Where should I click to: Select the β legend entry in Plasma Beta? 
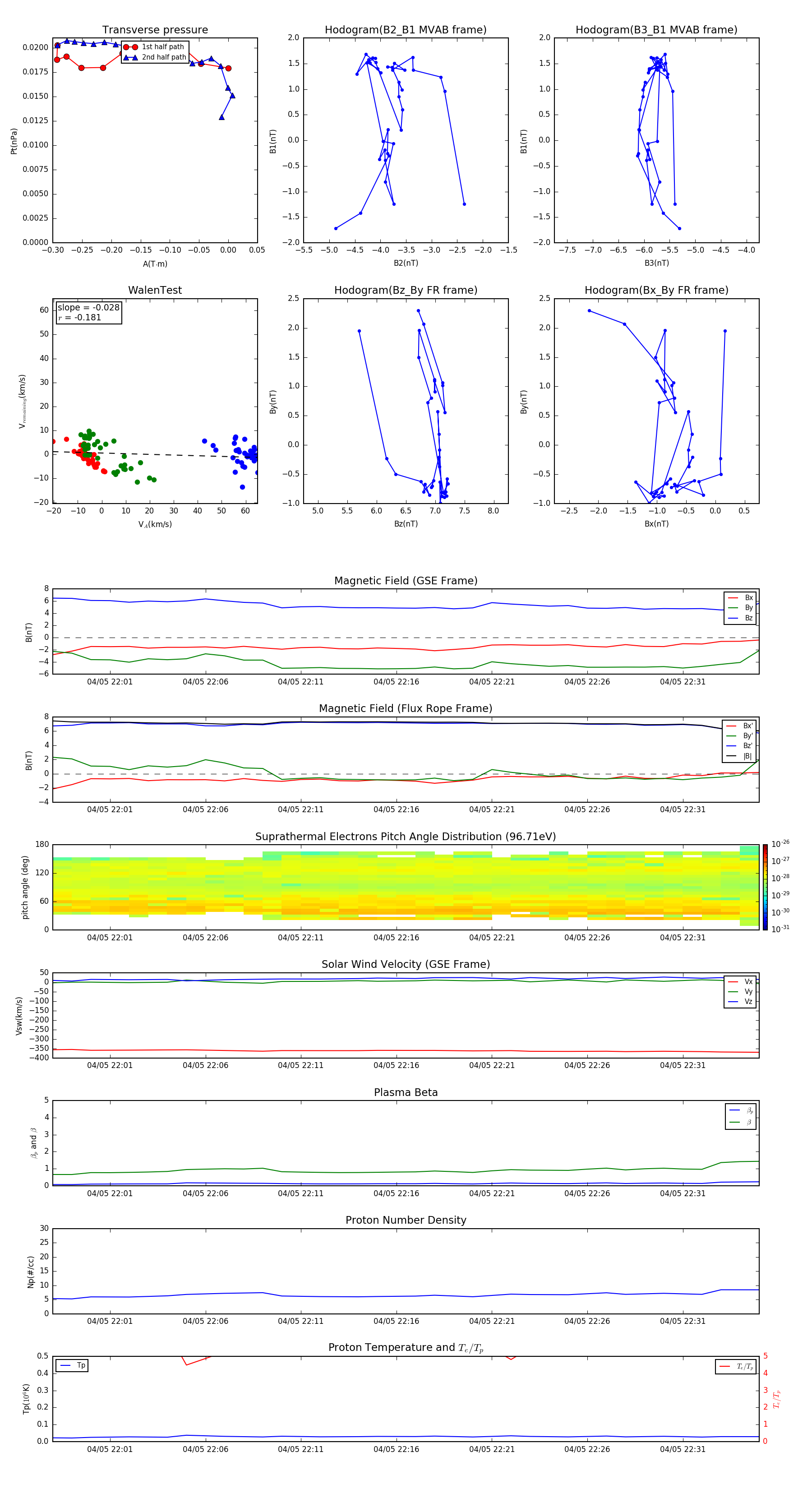point(741,1123)
